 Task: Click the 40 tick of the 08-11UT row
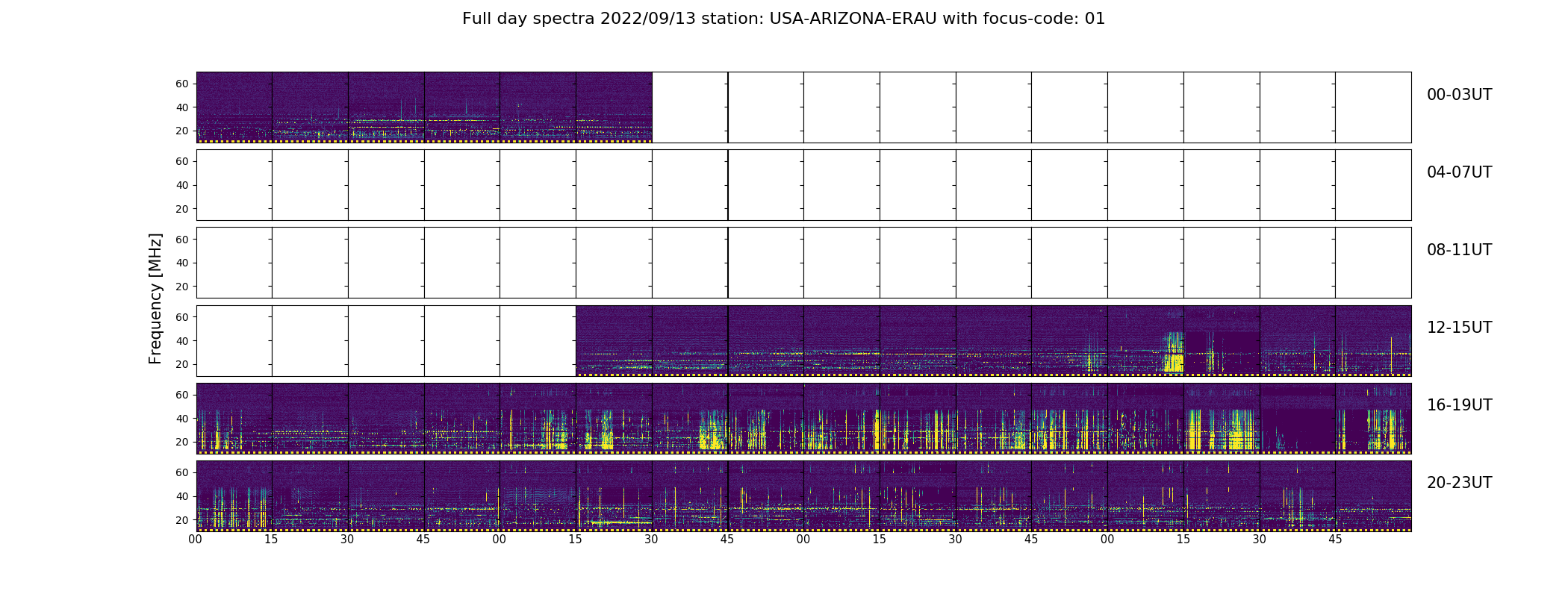[181, 263]
